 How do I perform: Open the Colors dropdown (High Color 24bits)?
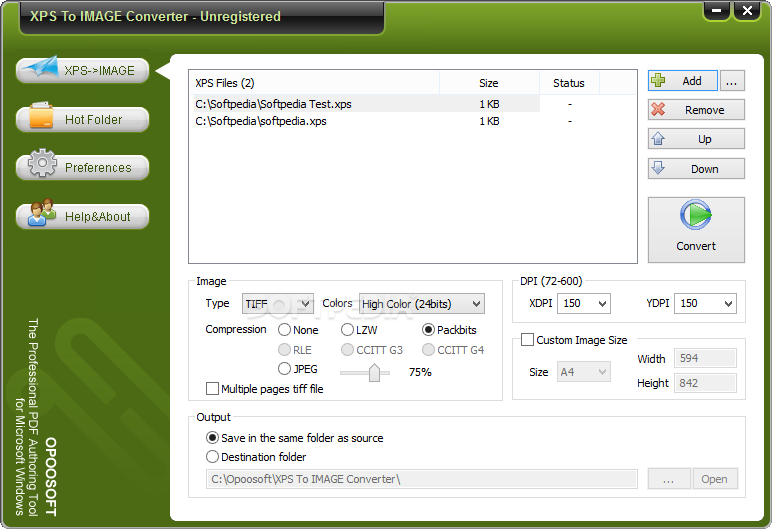pyautogui.click(x=422, y=303)
